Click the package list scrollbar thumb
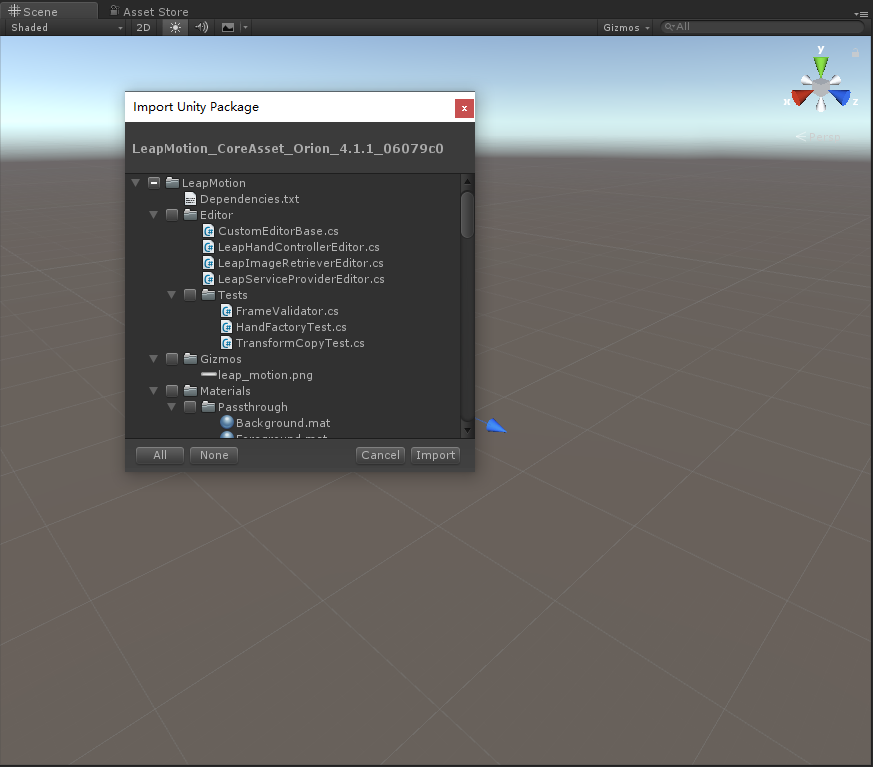The height and width of the screenshot is (767, 873). (467, 215)
